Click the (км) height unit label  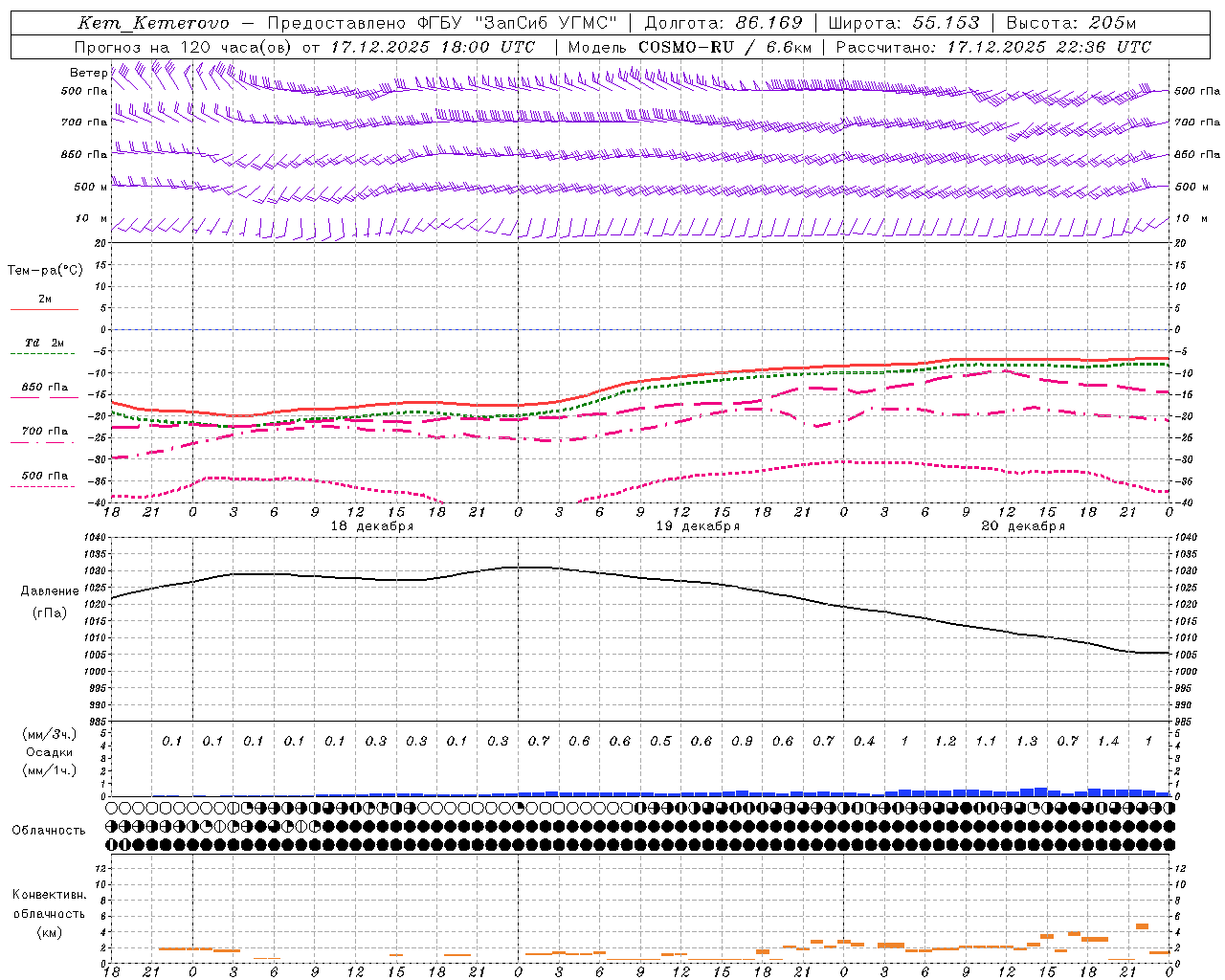(x=49, y=932)
